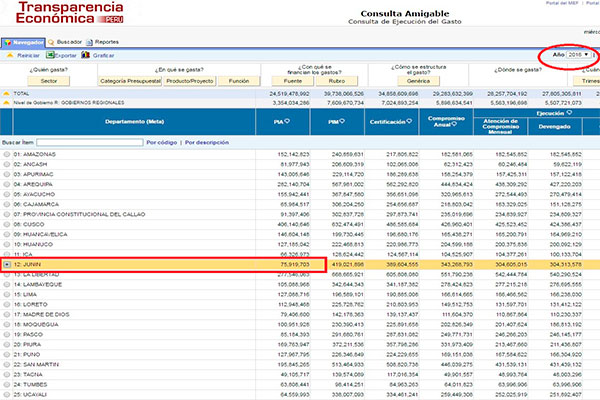This screenshot has width=600, height=400.
Task: Sort by the Ejecución header arrow
Action: click(569, 113)
